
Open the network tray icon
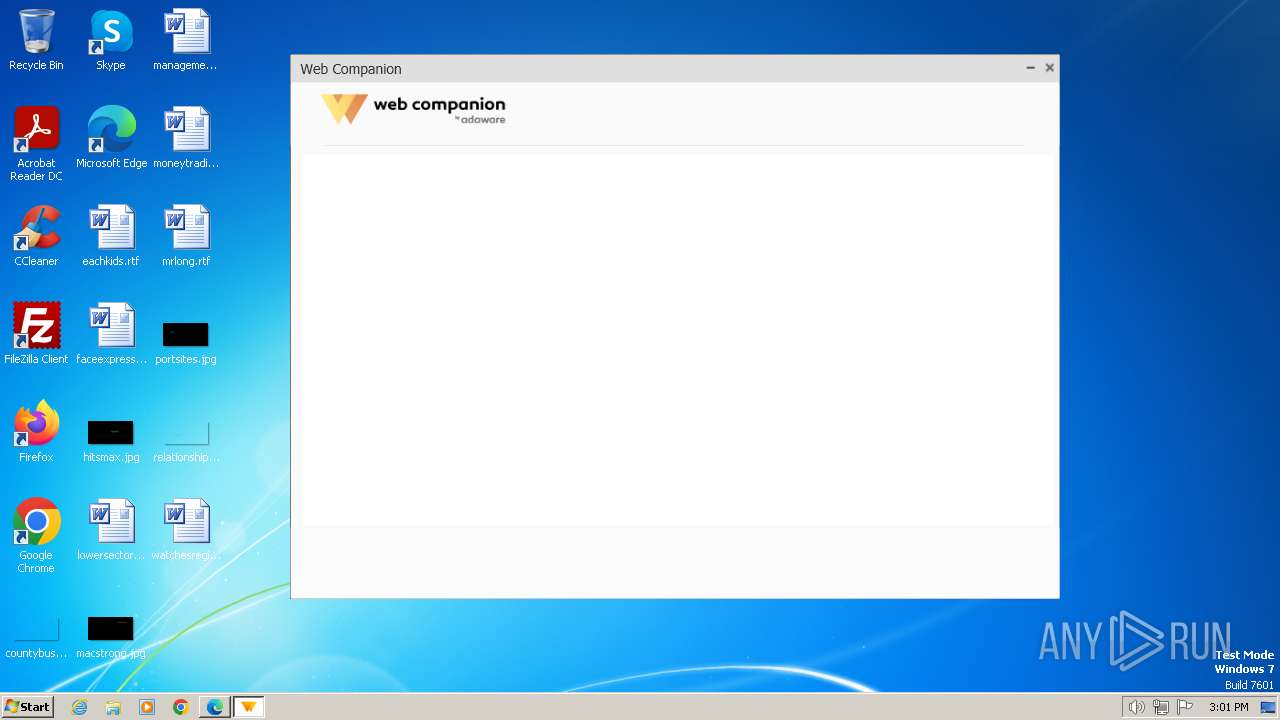pos(1160,707)
